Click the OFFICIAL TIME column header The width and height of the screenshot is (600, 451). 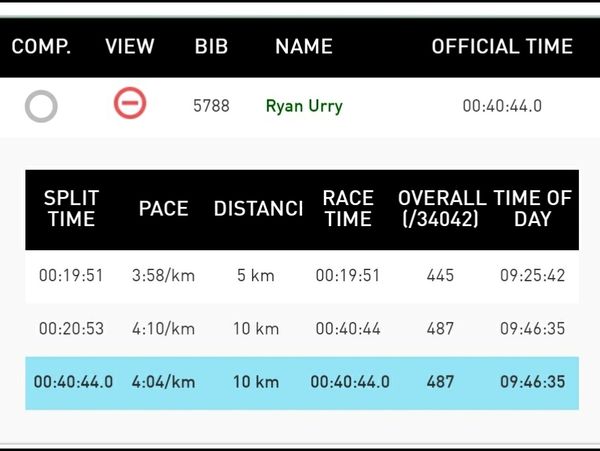click(x=502, y=47)
